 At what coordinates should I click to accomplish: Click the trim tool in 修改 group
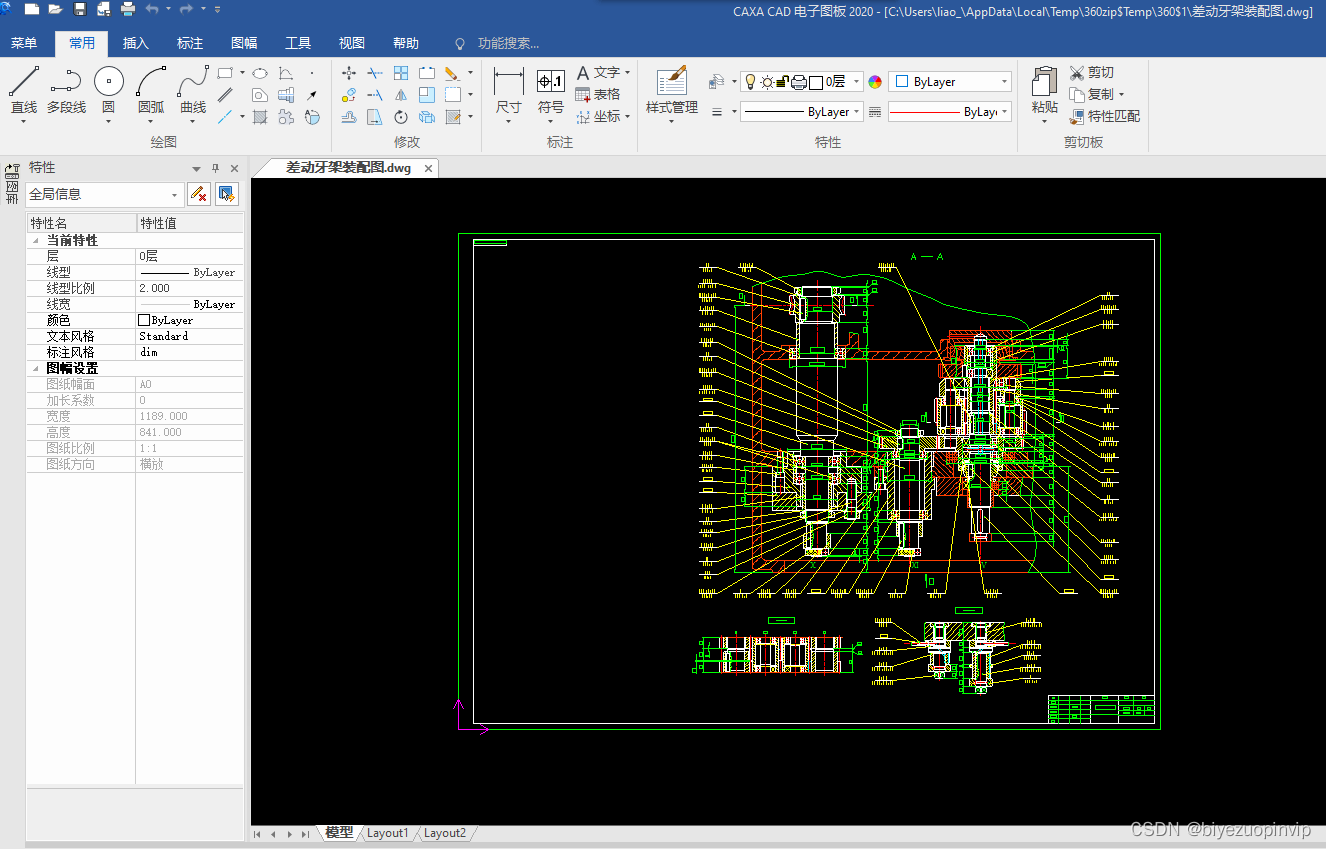click(x=375, y=73)
